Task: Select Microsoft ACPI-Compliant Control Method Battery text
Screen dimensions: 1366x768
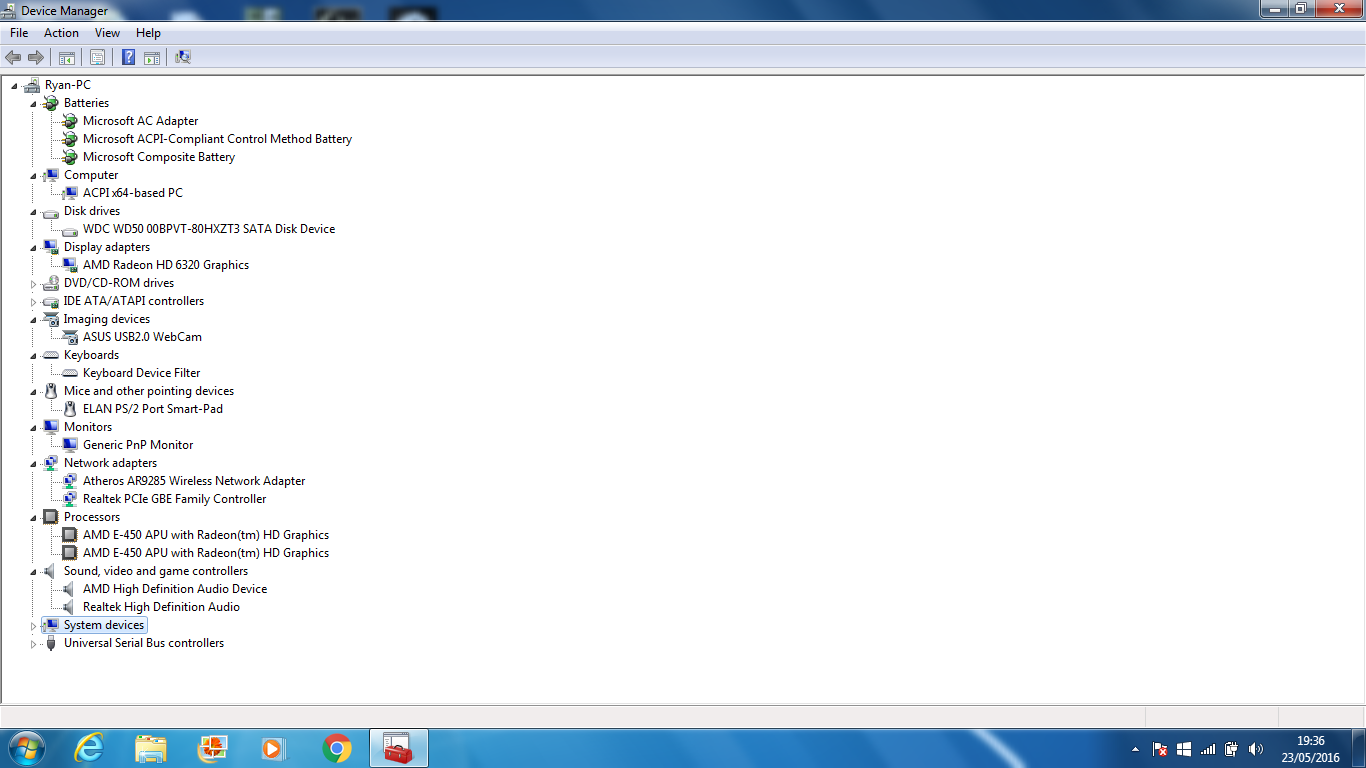Action: [217, 139]
